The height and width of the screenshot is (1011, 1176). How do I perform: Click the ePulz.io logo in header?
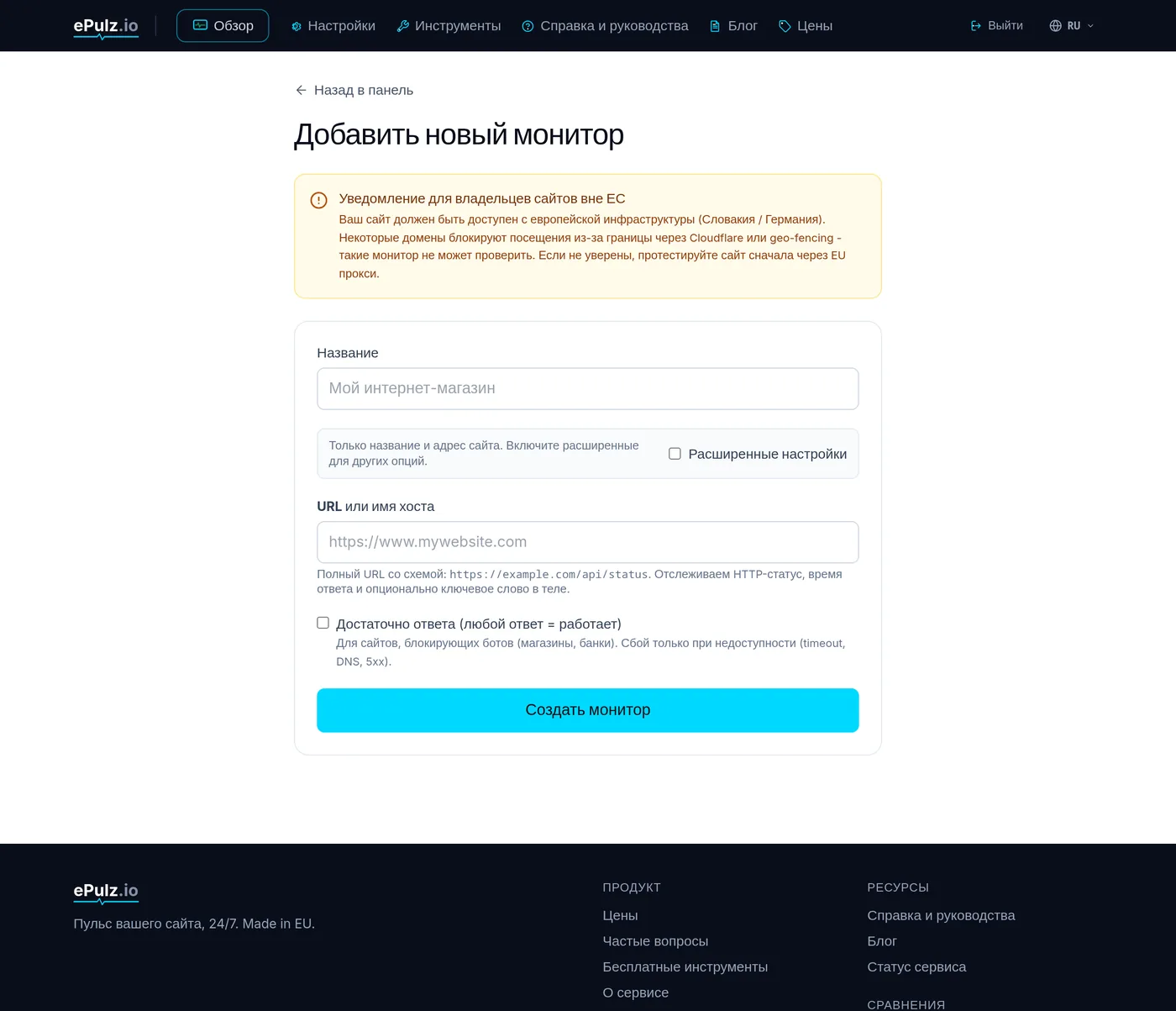(x=106, y=27)
